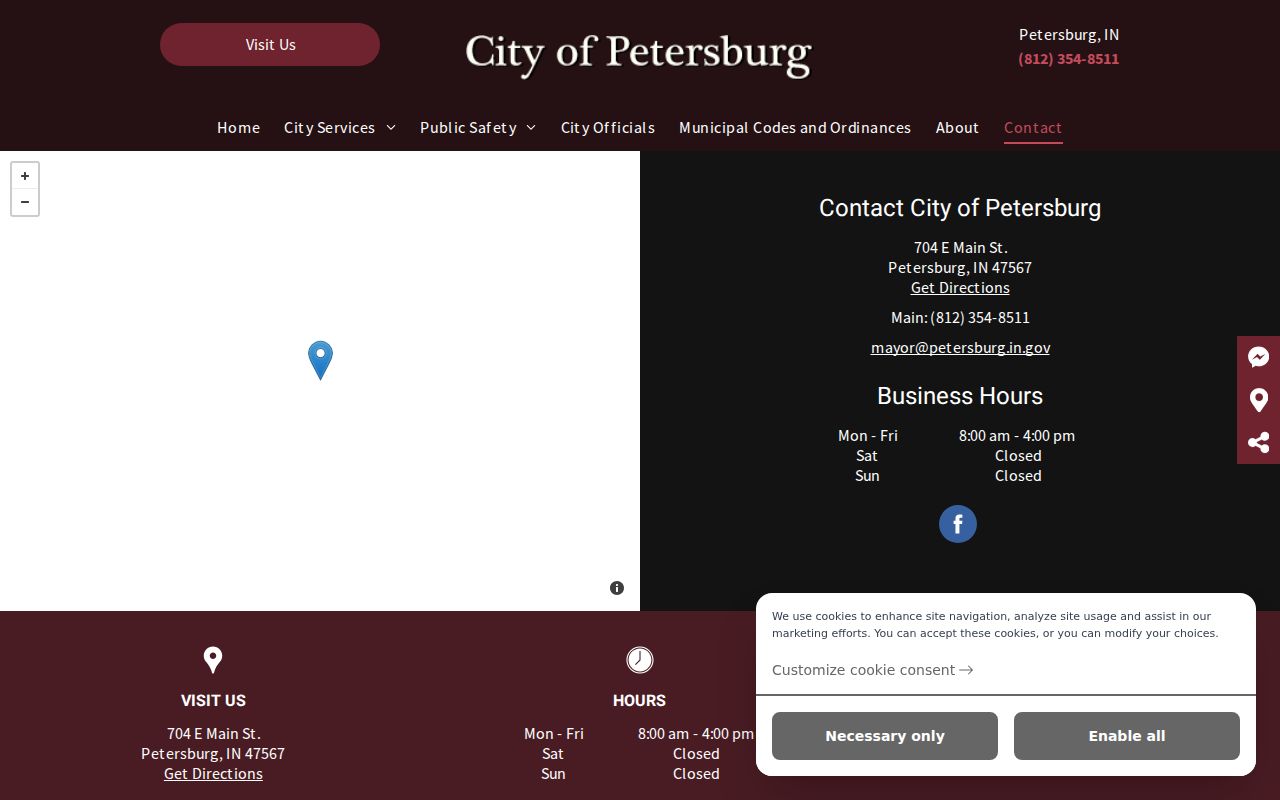The width and height of the screenshot is (1280, 800).
Task: Open the Messenger chat side icon
Action: coord(1259,357)
